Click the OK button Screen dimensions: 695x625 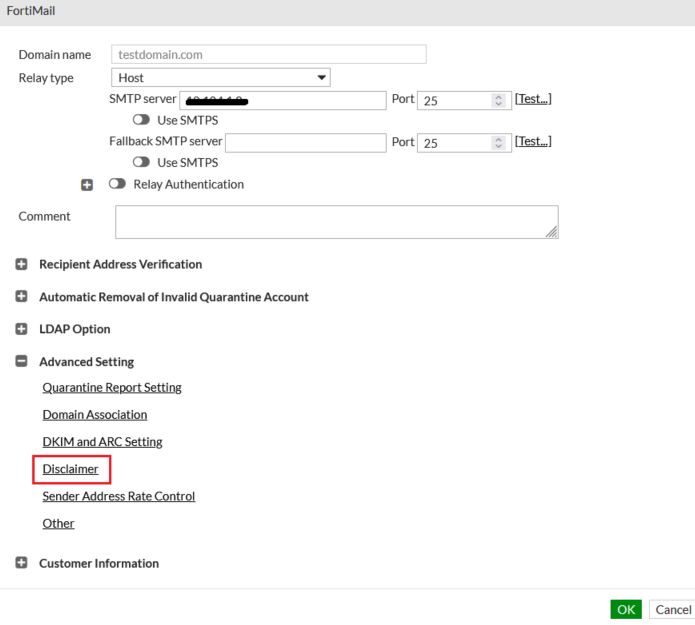(626, 609)
